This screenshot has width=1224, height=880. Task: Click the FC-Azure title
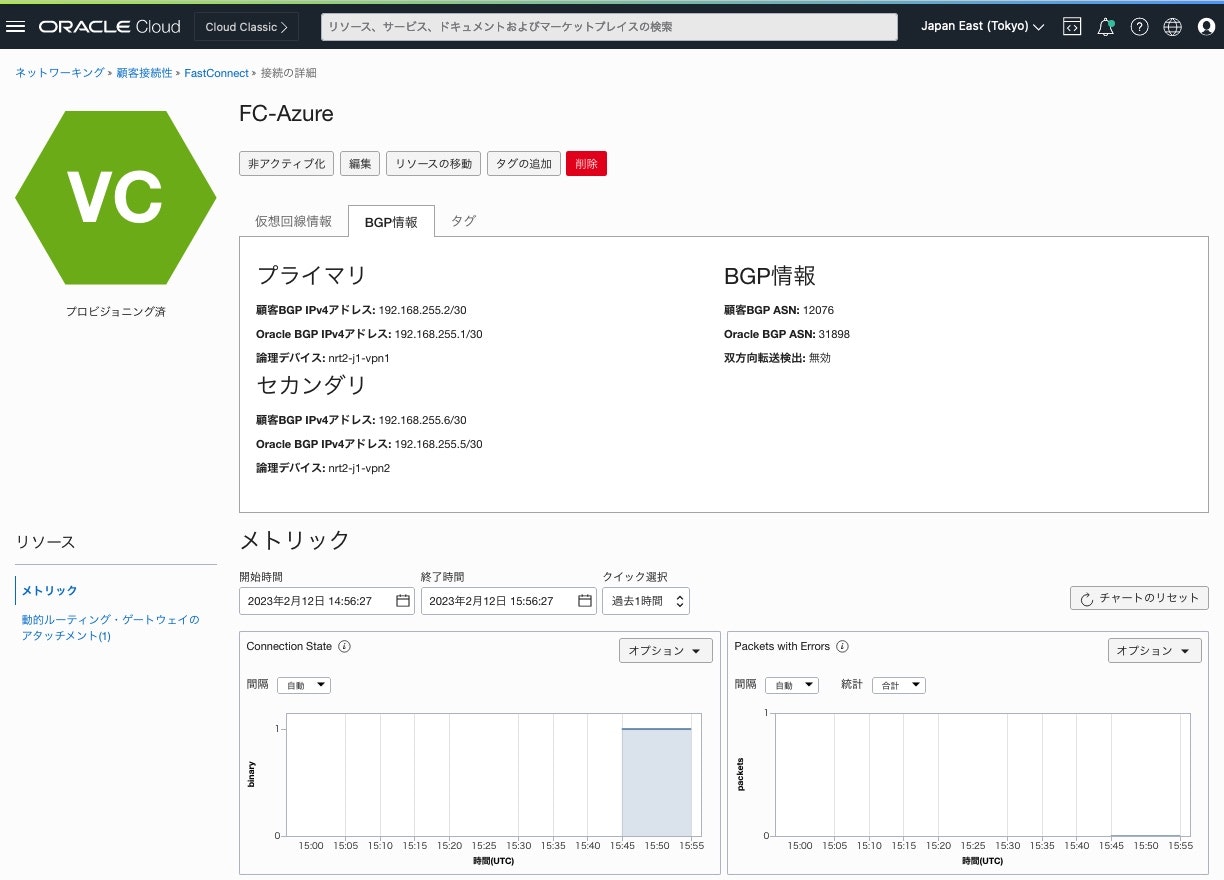pos(286,114)
